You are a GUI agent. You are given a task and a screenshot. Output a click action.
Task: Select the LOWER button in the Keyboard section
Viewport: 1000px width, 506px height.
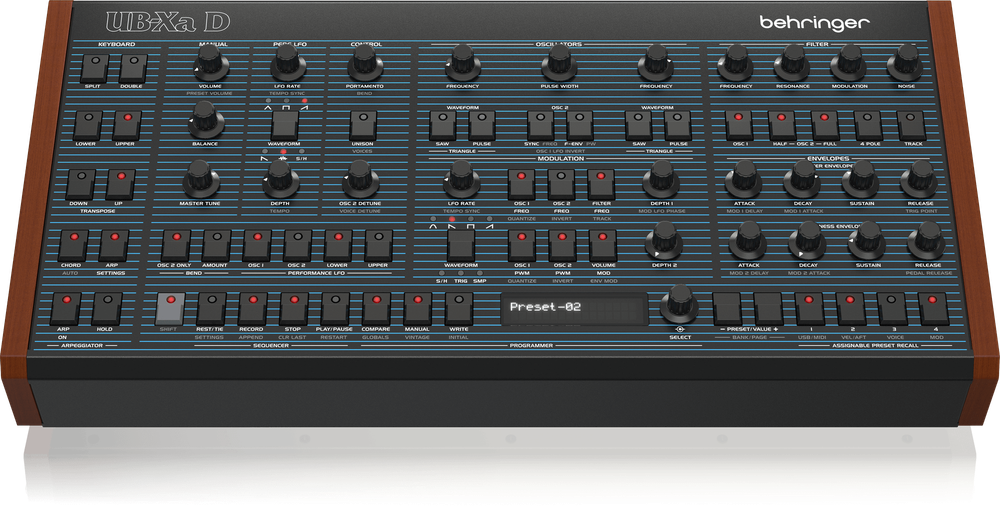(x=88, y=125)
